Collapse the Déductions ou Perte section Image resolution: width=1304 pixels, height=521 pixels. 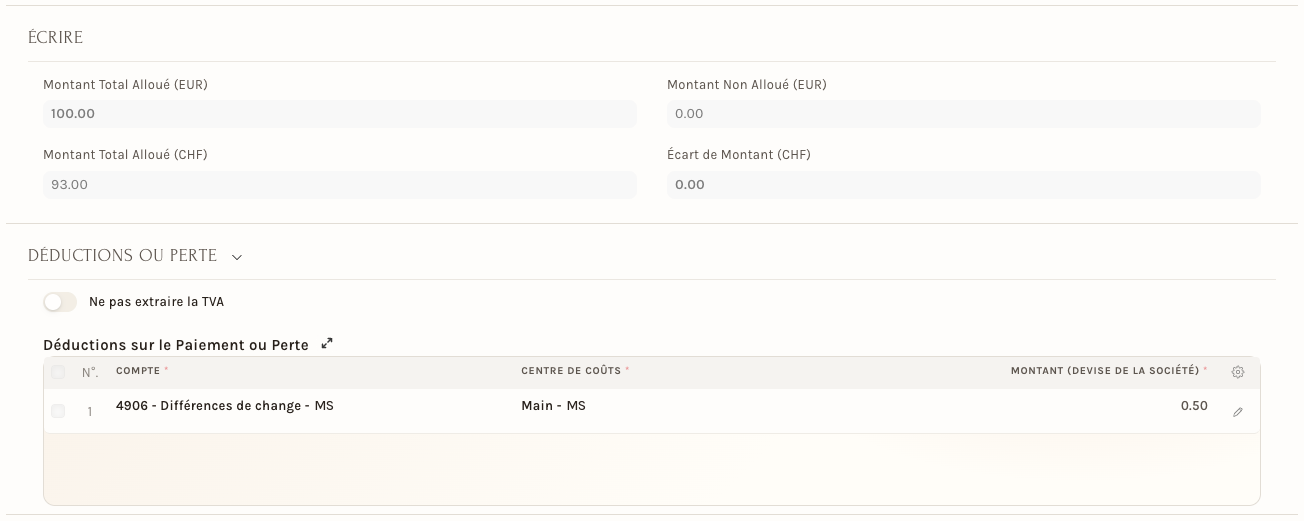click(237, 257)
